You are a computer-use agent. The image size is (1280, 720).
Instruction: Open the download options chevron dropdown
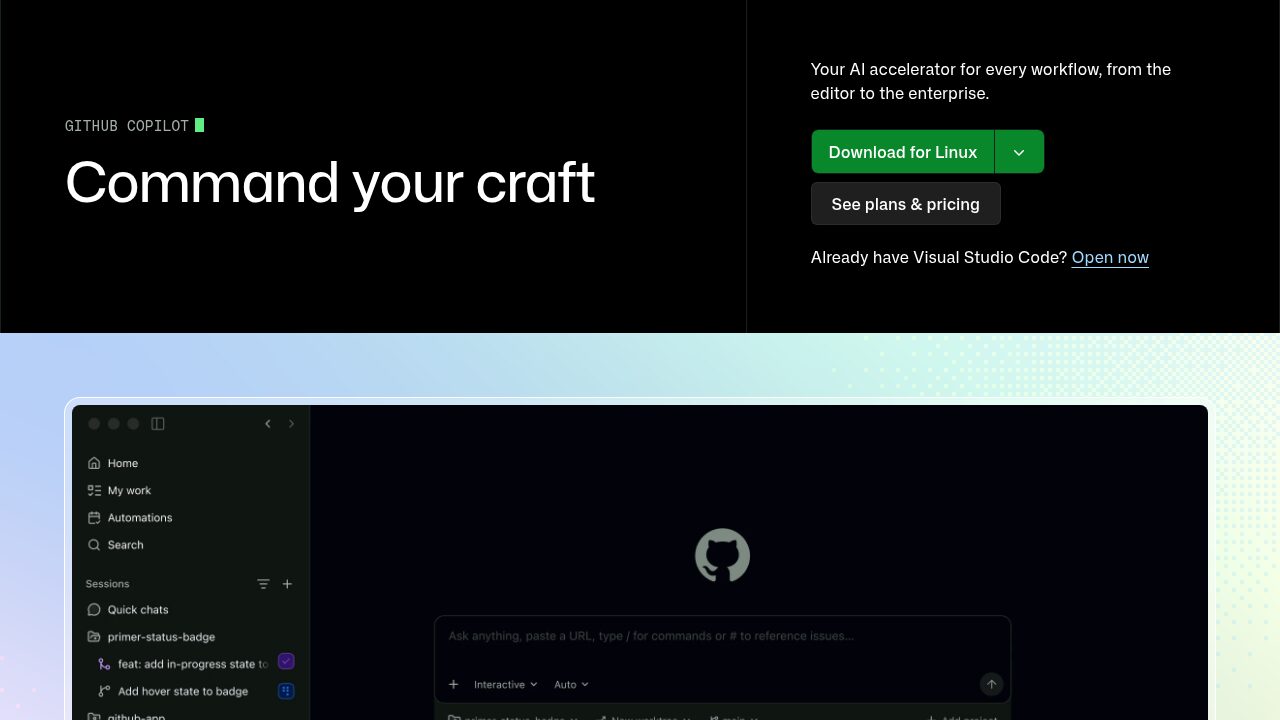(1019, 152)
